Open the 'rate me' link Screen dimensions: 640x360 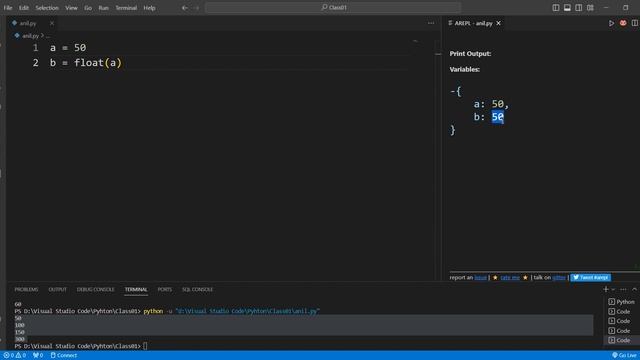tap(510, 278)
